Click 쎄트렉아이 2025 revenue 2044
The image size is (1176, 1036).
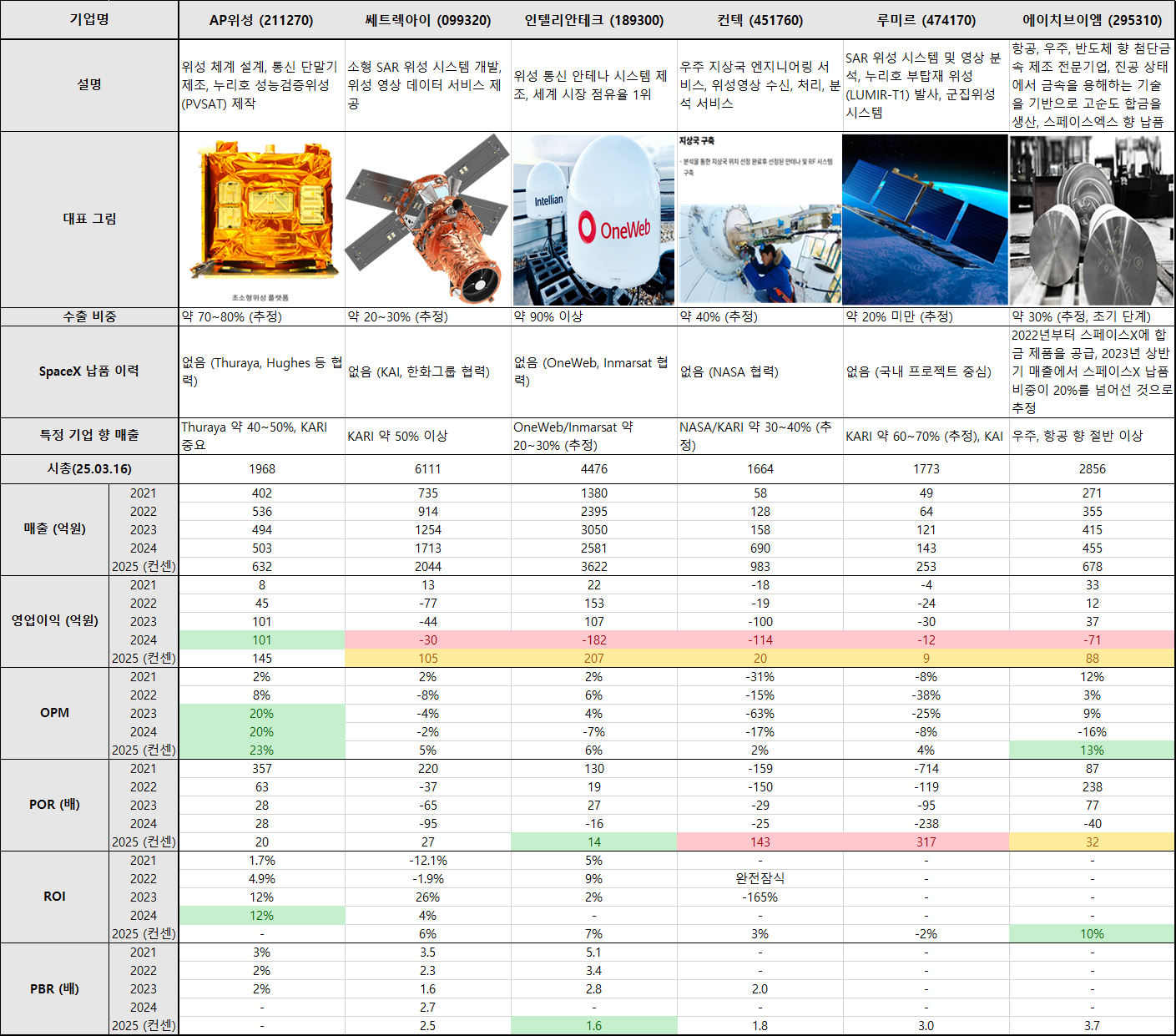pyautogui.click(x=427, y=567)
